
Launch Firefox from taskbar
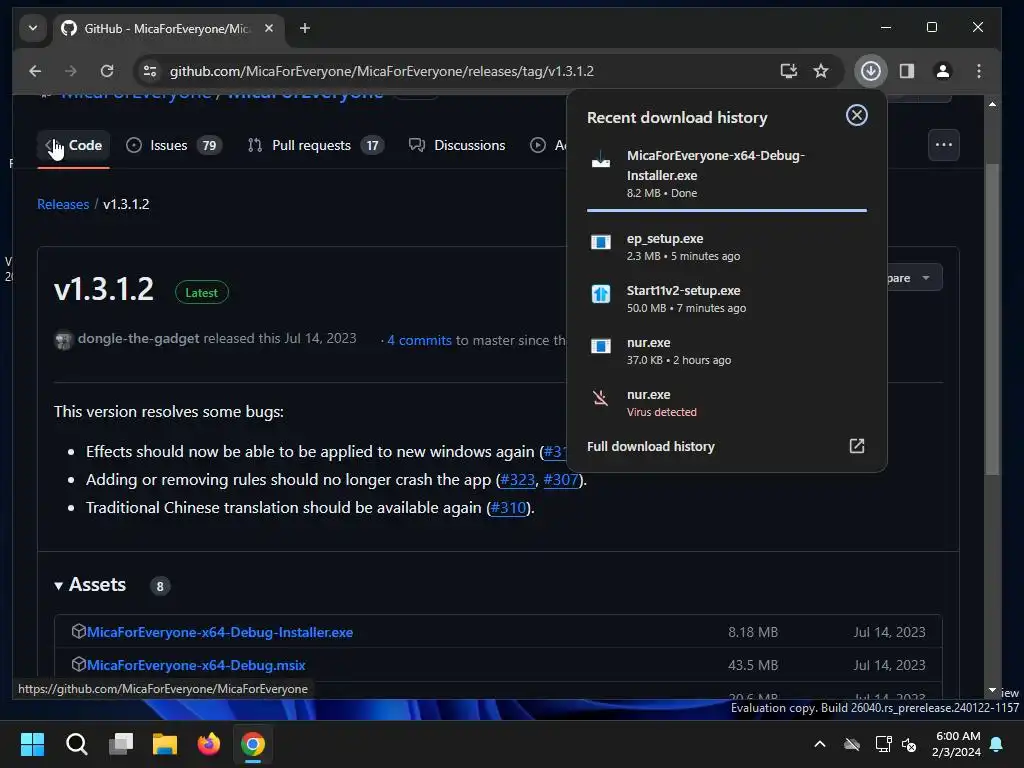tap(209, 744)
